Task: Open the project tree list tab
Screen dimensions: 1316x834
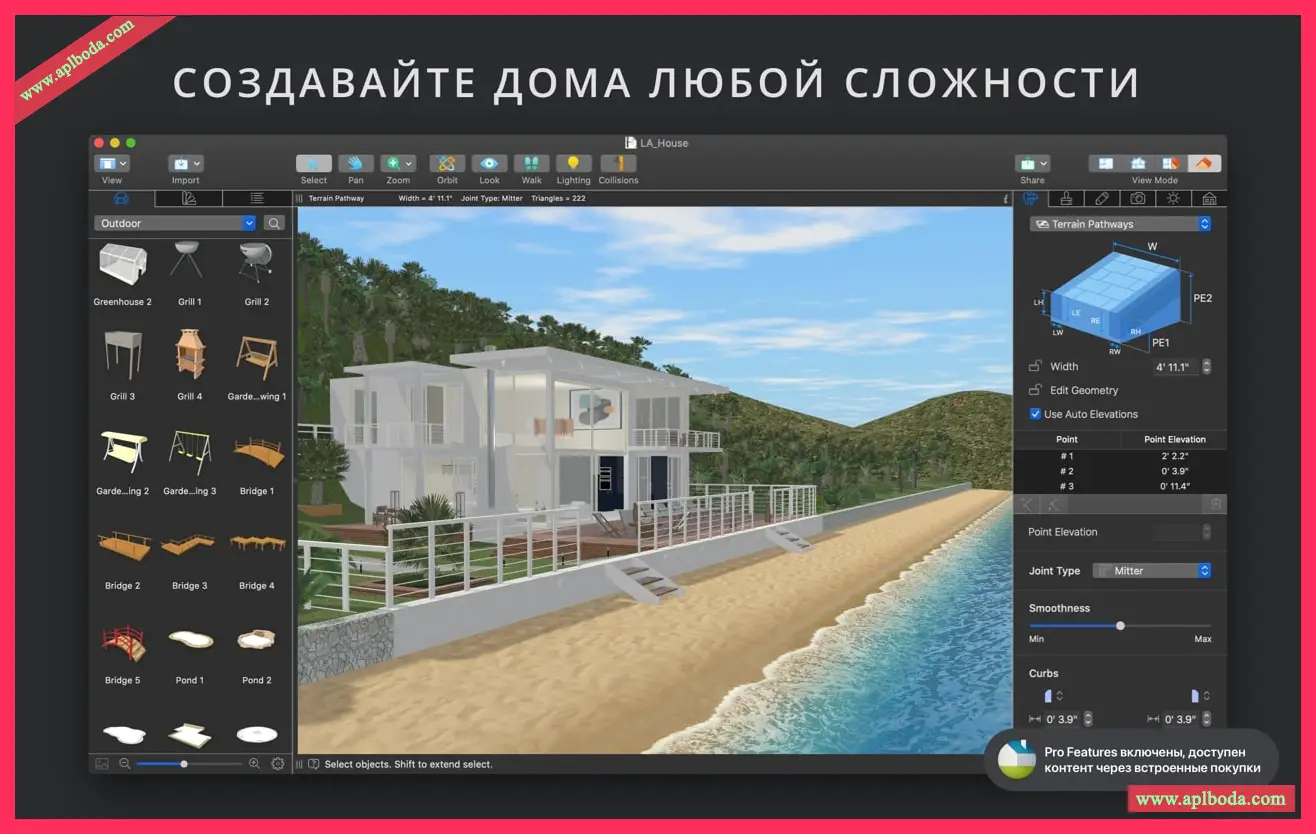Action: pos(257,198)
